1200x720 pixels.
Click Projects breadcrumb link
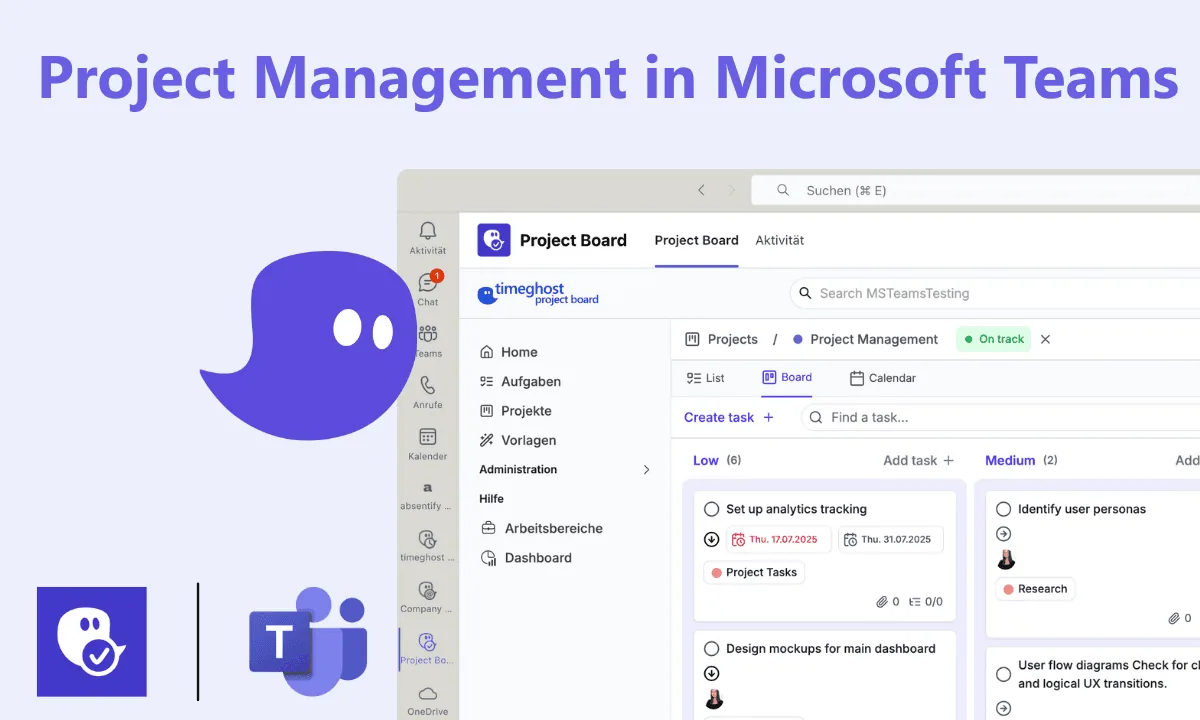(722, 339)
